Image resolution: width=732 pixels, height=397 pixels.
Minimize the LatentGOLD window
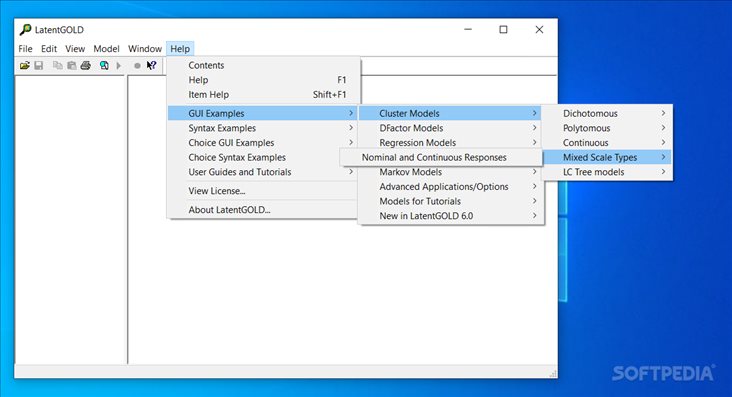coord(468,29)
